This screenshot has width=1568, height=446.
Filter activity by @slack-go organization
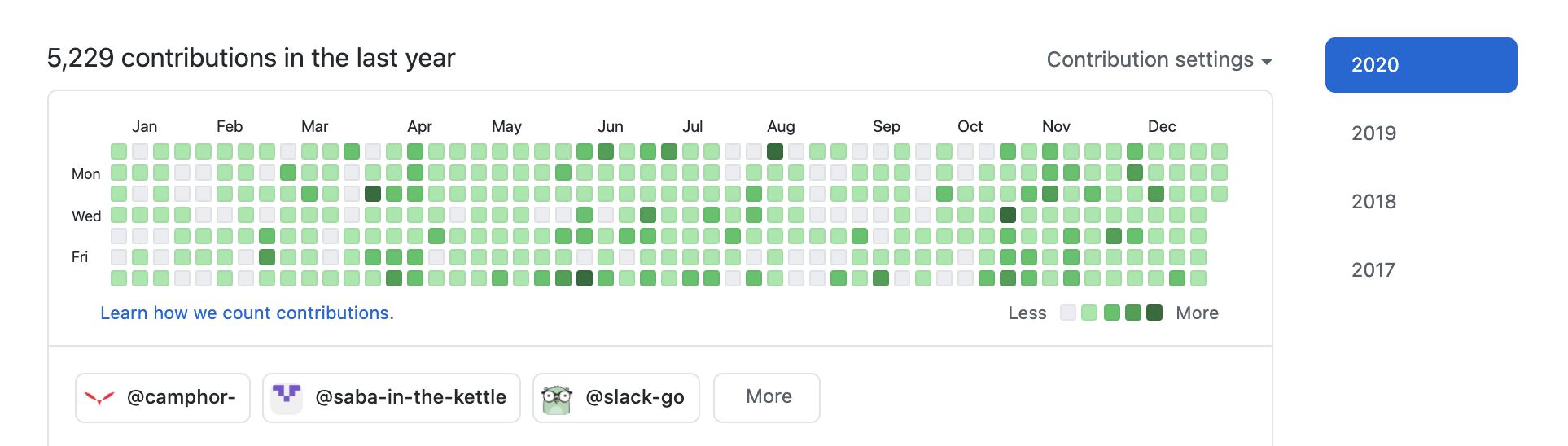coord(634,397)
